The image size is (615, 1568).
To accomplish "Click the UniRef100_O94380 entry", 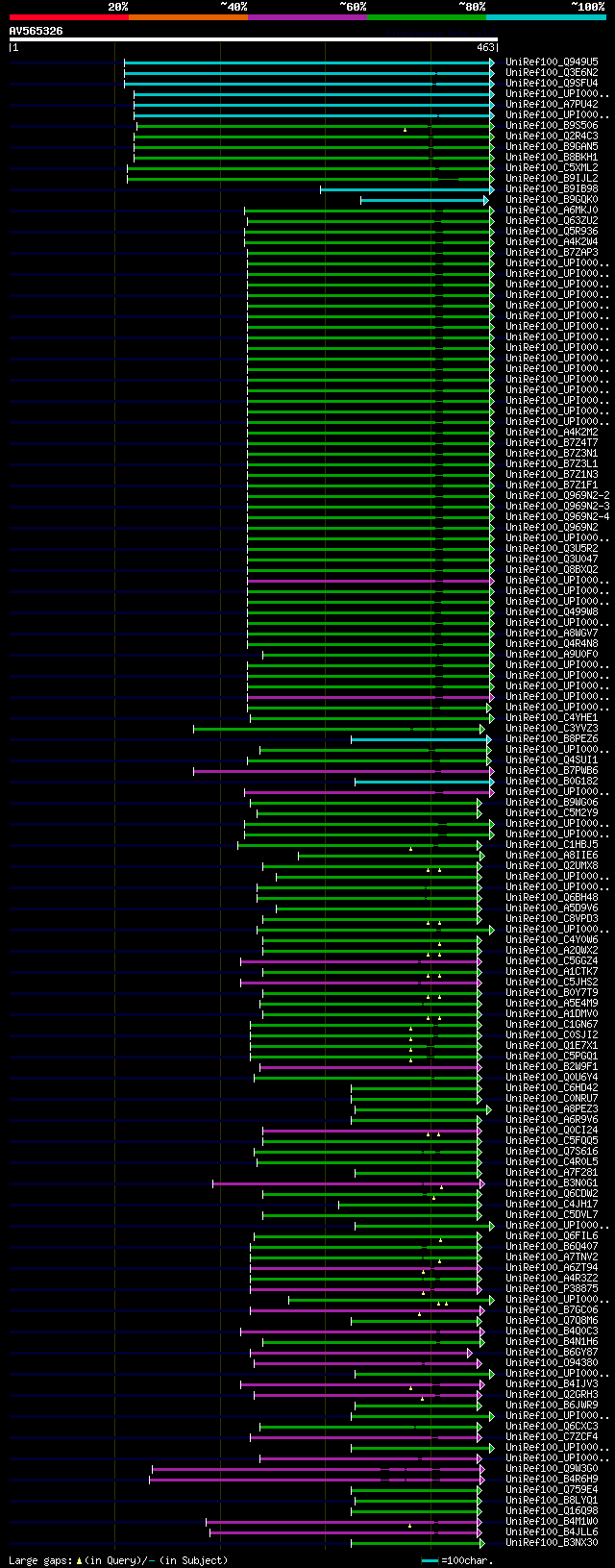I will (x=552, y=1362).
